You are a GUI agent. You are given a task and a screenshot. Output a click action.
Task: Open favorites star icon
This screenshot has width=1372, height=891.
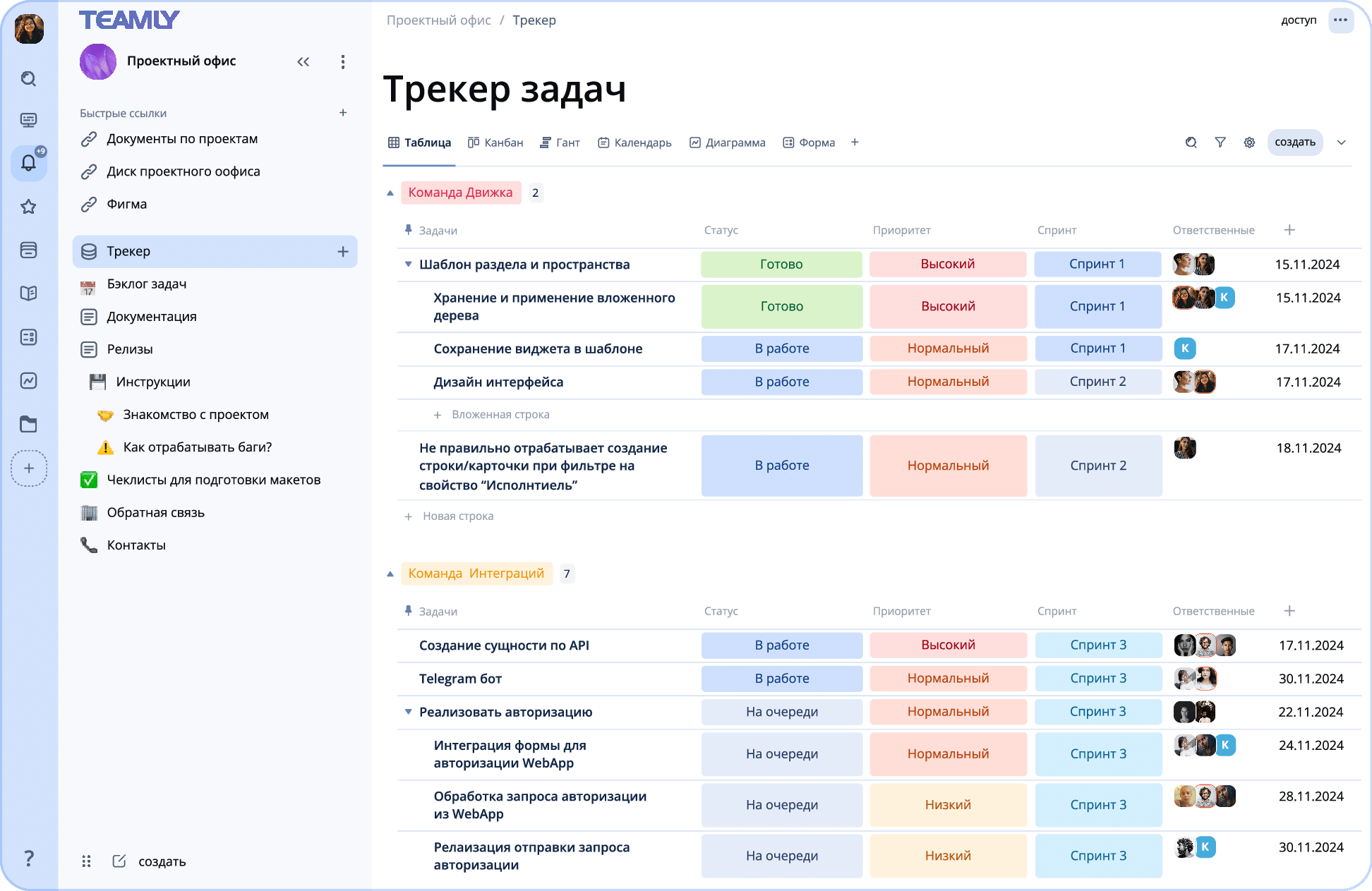coord(29,207)
